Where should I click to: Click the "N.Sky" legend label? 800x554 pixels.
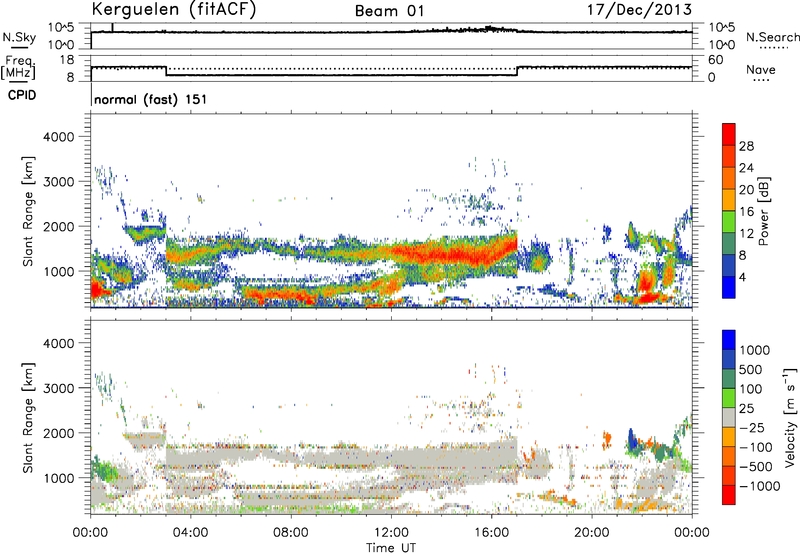click(19, 37)
